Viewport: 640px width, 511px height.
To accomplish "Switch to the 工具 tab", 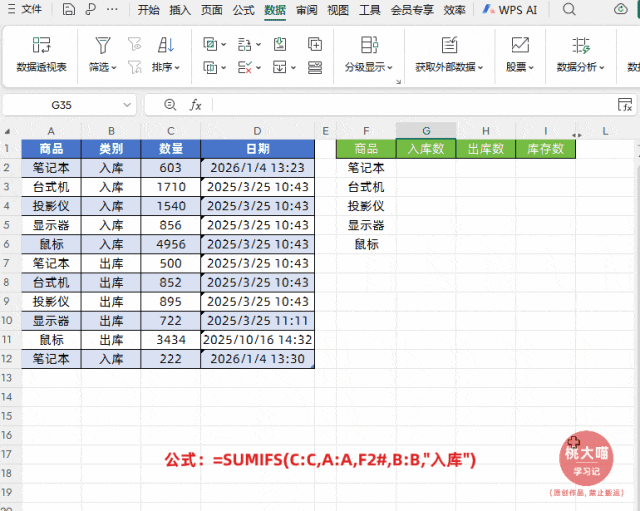I will 369,10.
